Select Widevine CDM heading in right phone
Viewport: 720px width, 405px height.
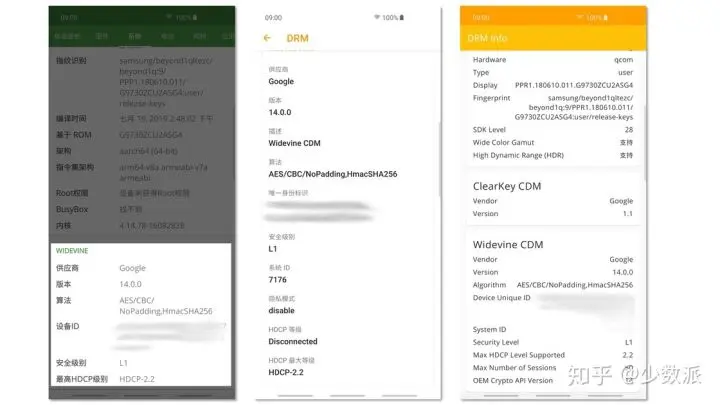508,244
